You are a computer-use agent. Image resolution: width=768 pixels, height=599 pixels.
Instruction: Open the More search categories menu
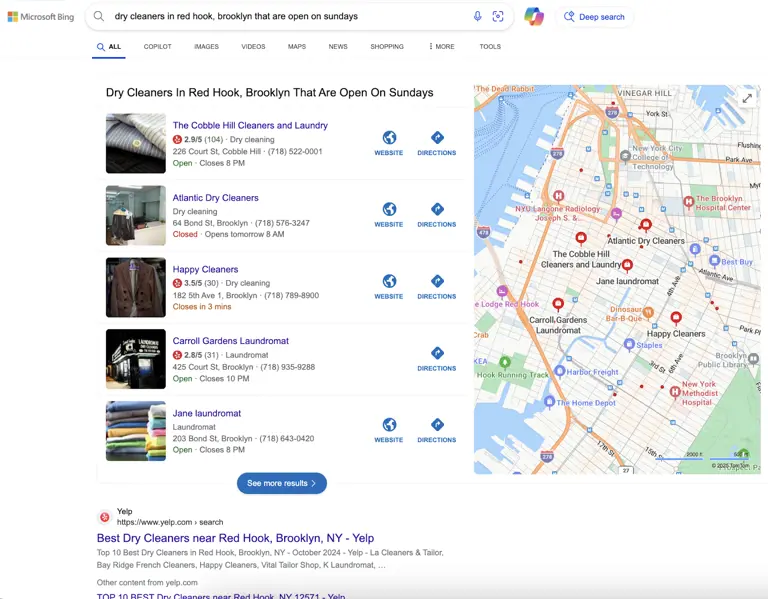tap(441, 47)
